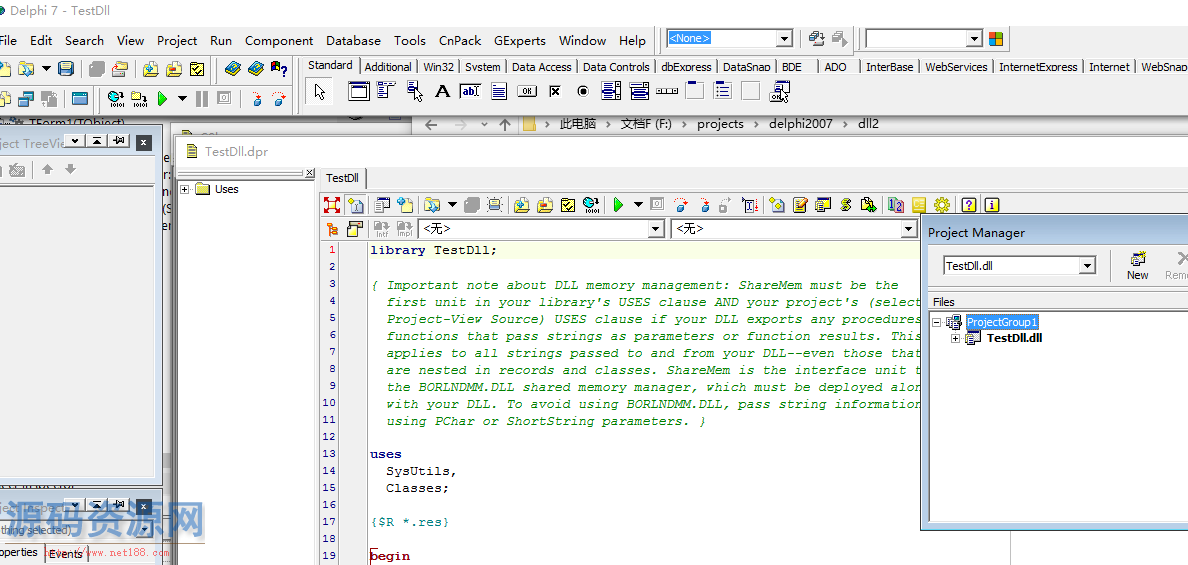Click the Help contents icon with question mark
Screen dimensions: 1188x565
point(279,69)
